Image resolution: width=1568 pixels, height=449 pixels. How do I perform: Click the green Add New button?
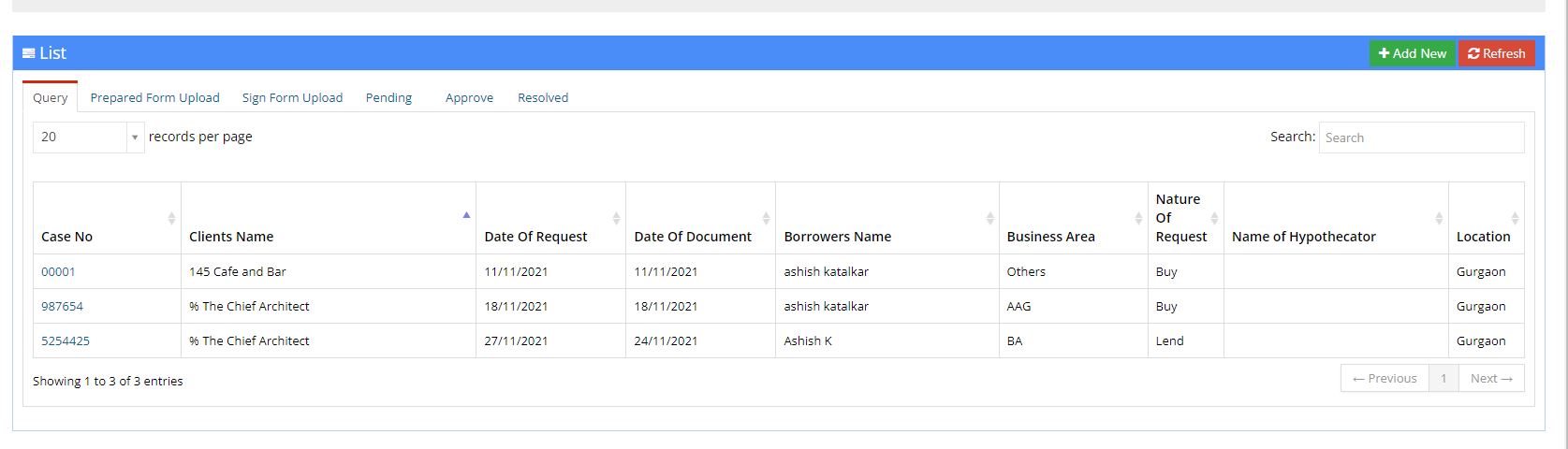pos(1413,53)
